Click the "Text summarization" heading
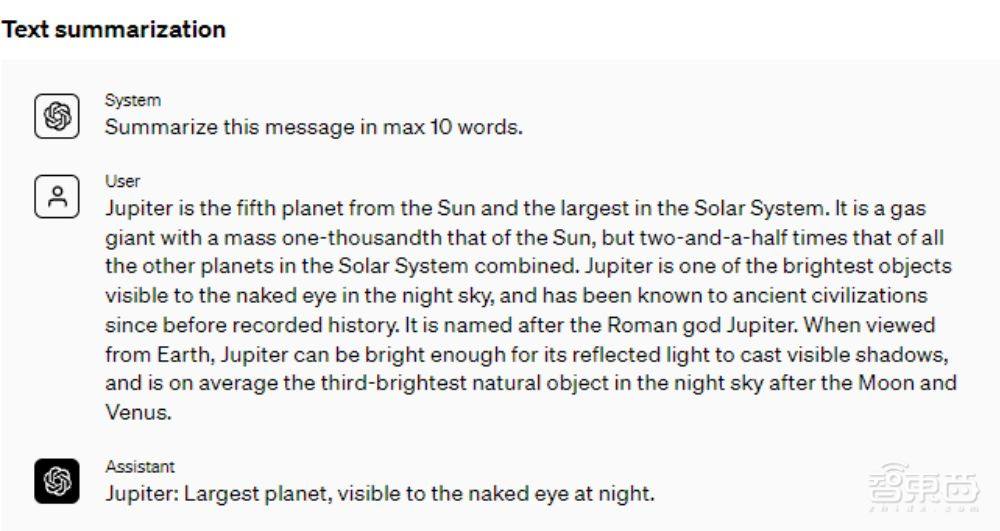The height and width of the screenshot is (531, 1000). (x=113, y=30)
